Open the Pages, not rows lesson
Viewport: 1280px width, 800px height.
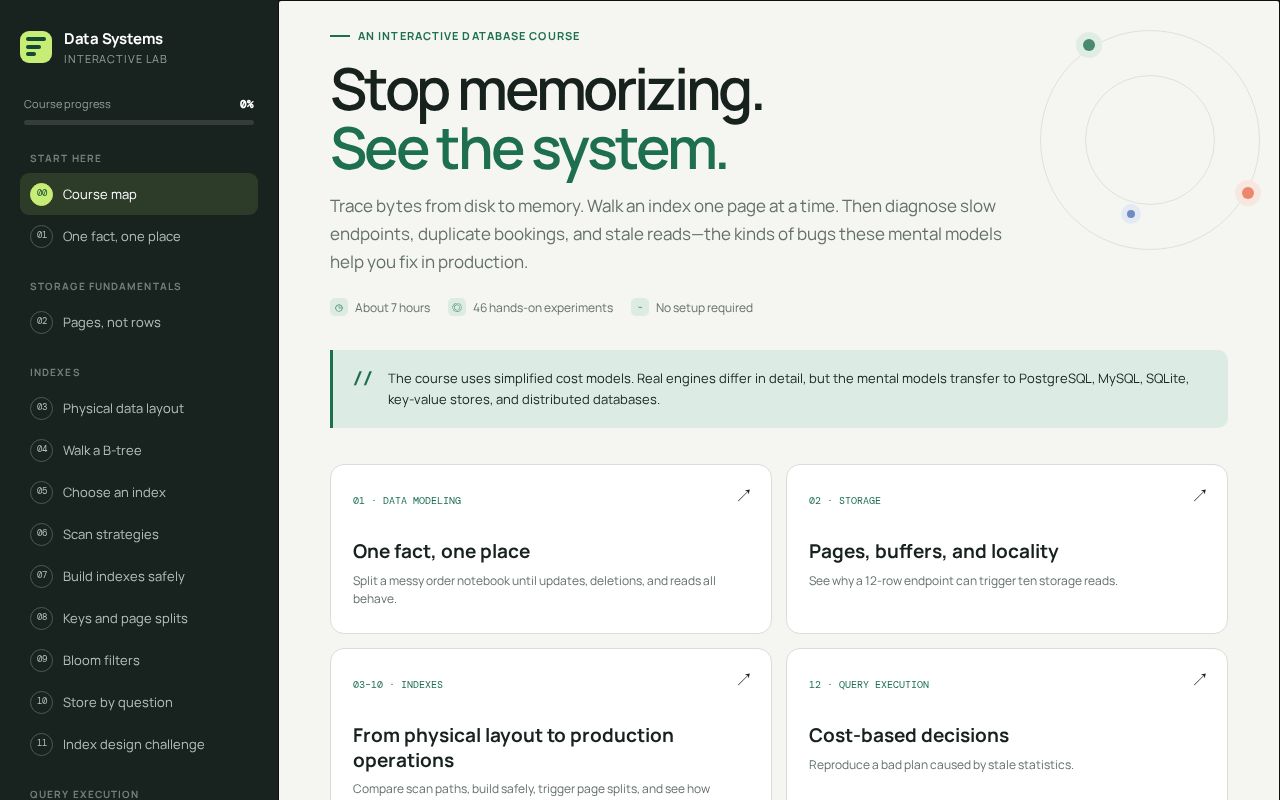(x=139, y=322)
